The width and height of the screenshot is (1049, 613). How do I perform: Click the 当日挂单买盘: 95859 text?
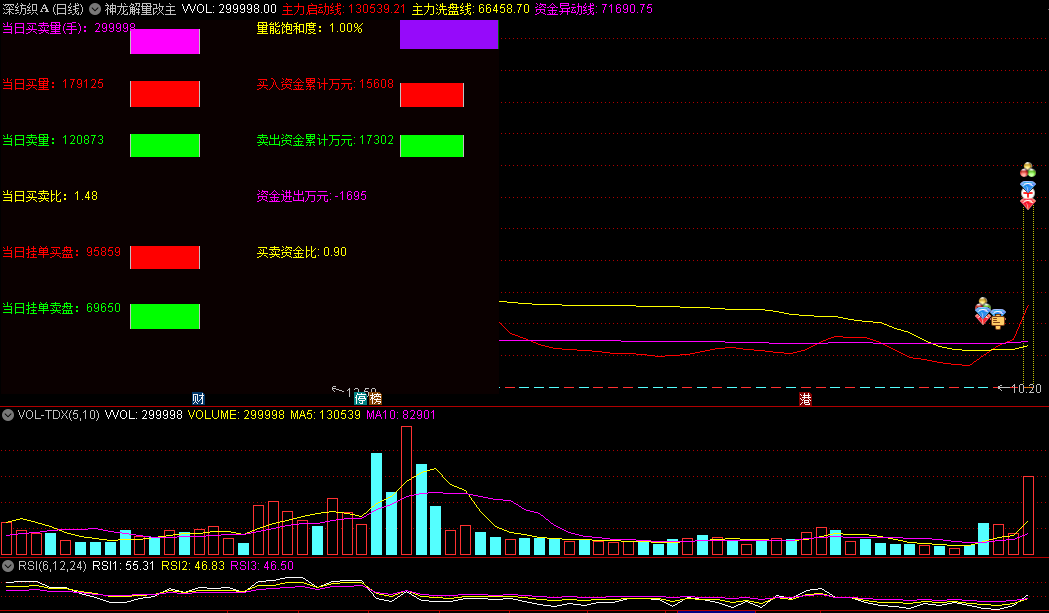[x=62, y=252]
